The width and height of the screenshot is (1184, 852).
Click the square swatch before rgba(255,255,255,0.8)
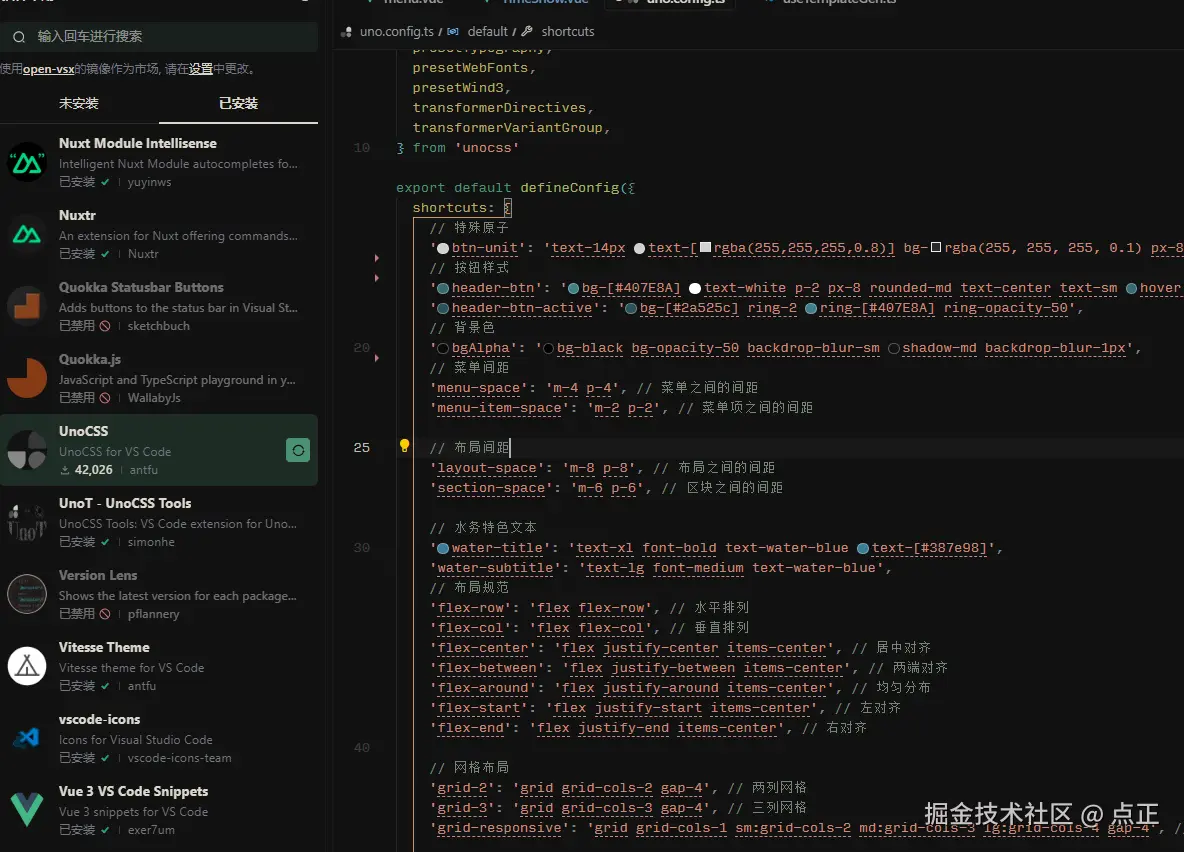tap(705, 247)
